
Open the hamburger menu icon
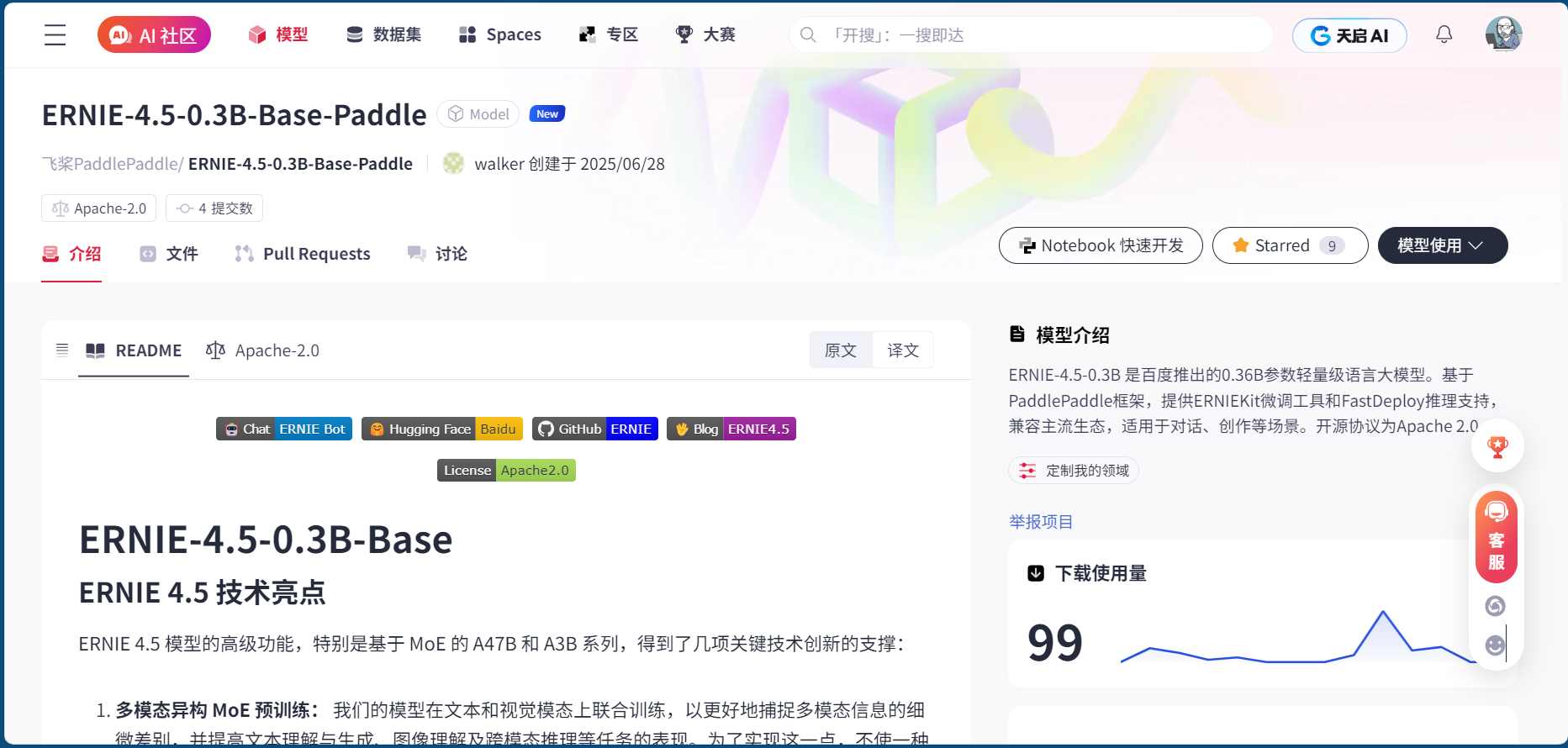[x=55, y=34]
